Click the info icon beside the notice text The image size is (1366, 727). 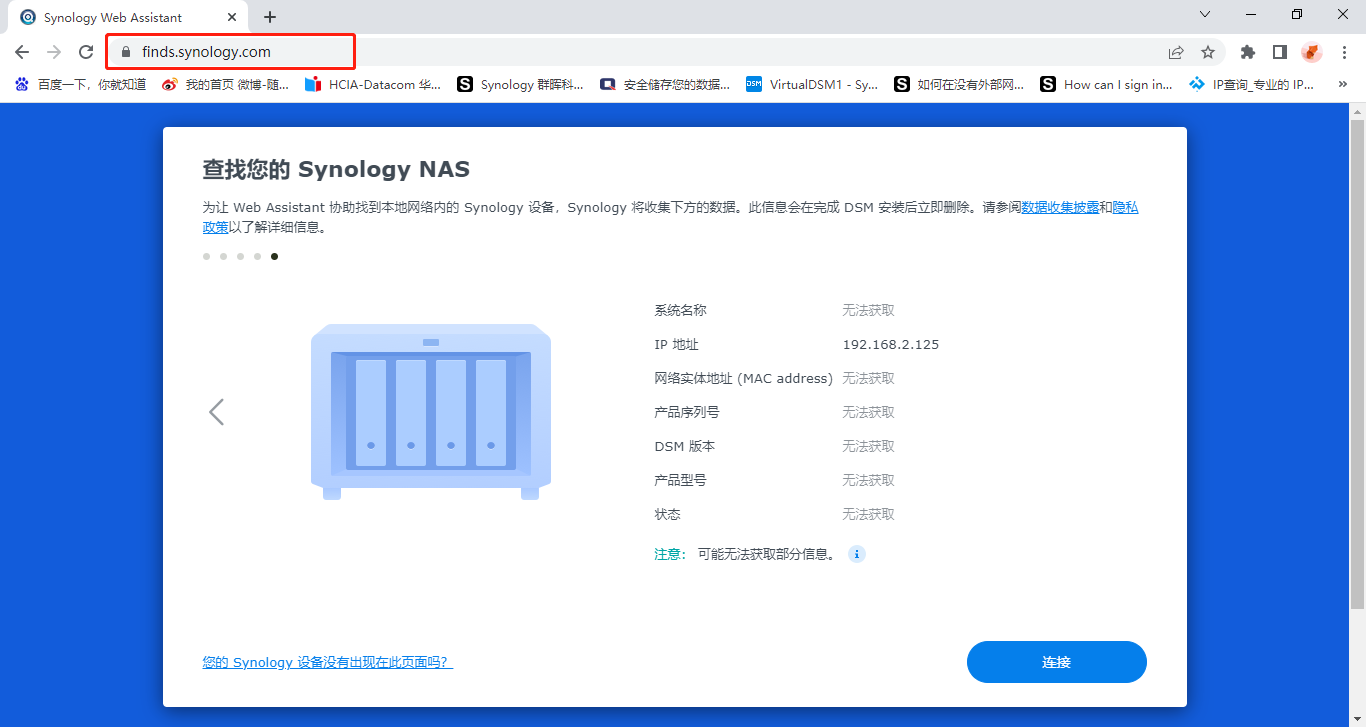coord(856,554)
